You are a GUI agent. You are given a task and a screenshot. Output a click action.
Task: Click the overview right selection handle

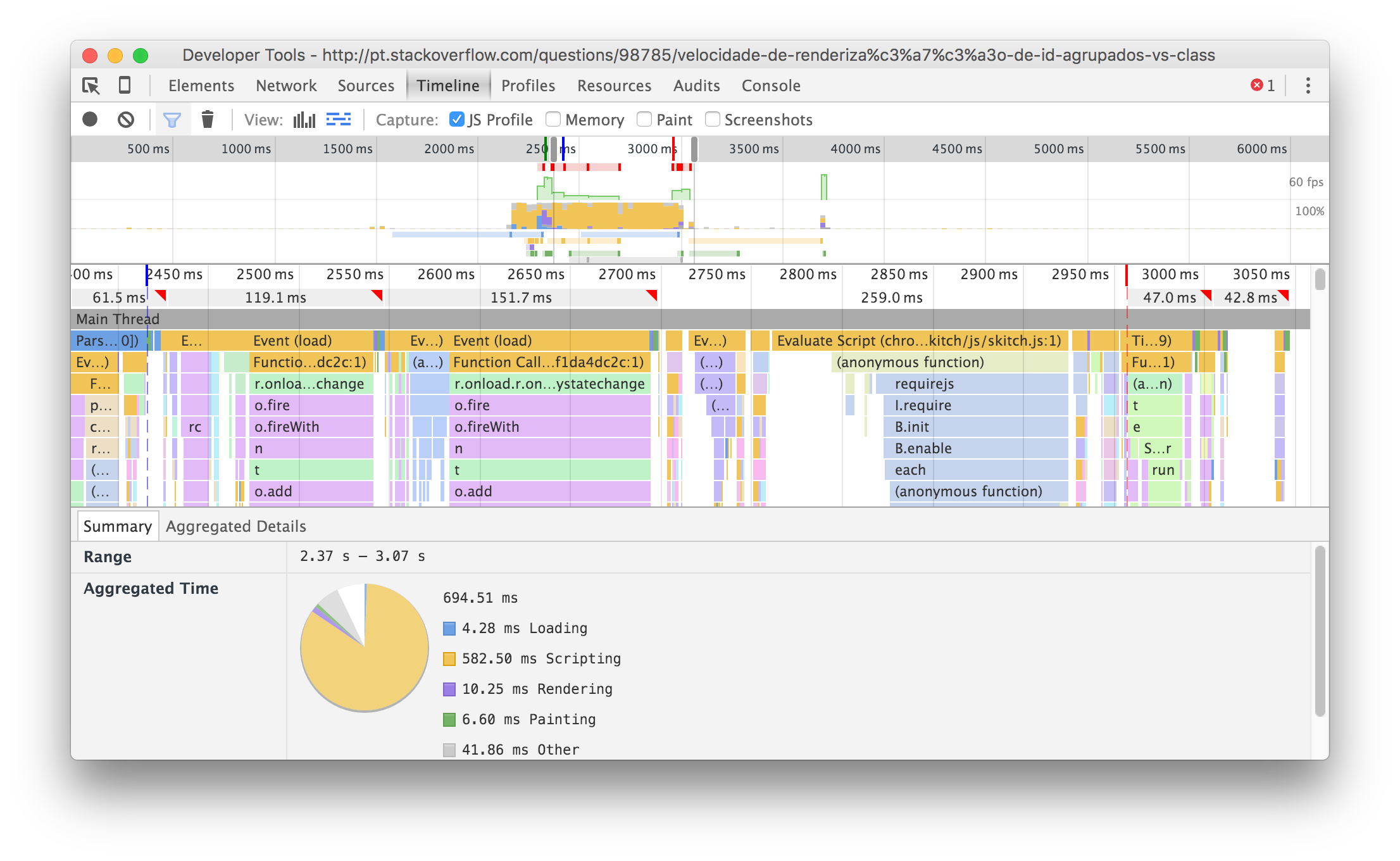pyautogui.click(x=694, y=149)
